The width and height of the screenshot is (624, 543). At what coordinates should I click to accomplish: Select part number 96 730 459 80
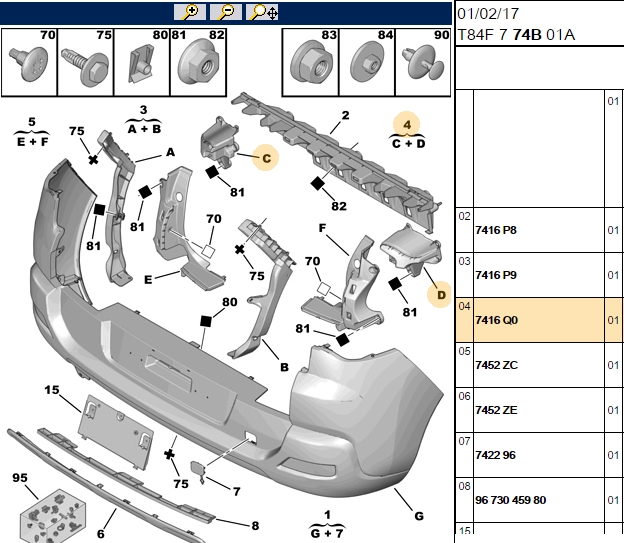click(x=510, y=500)
